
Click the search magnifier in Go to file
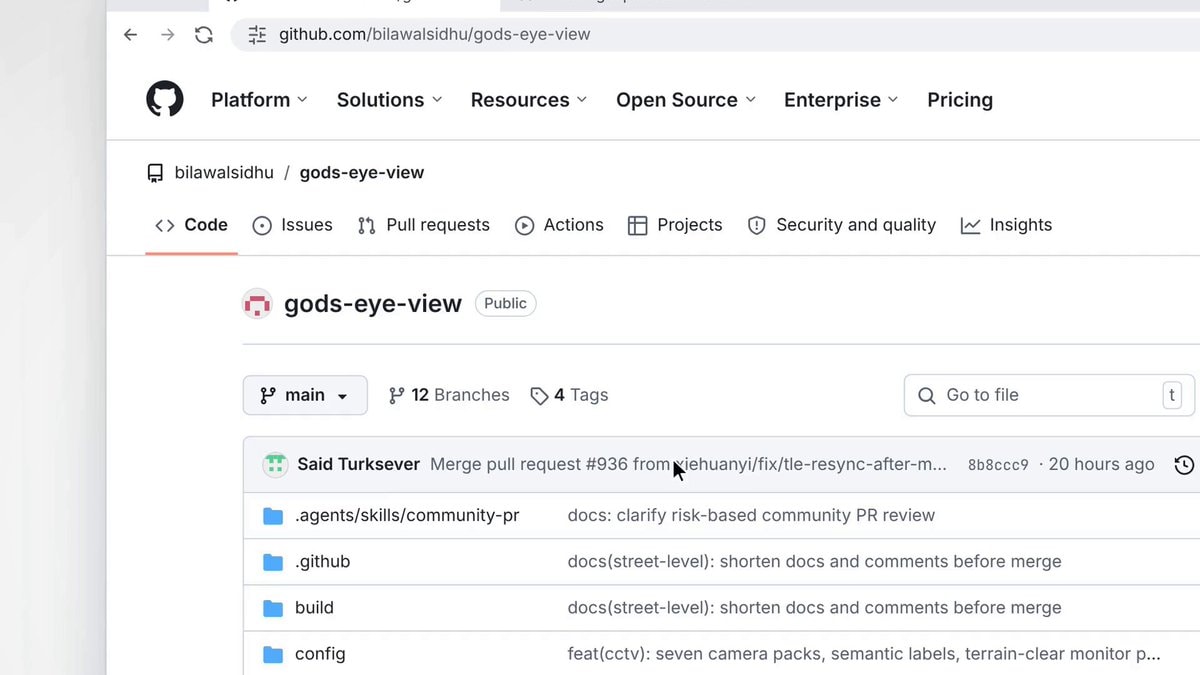[x=927, y=395]
